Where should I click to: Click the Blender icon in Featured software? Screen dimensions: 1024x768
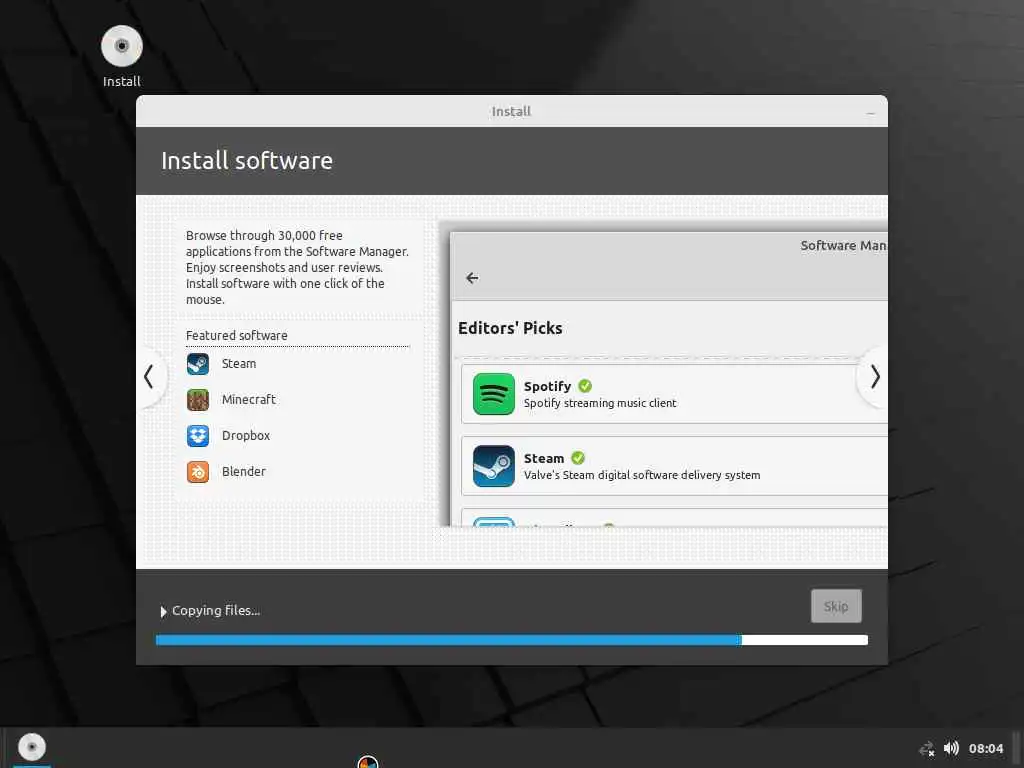[x=198, y=472]
